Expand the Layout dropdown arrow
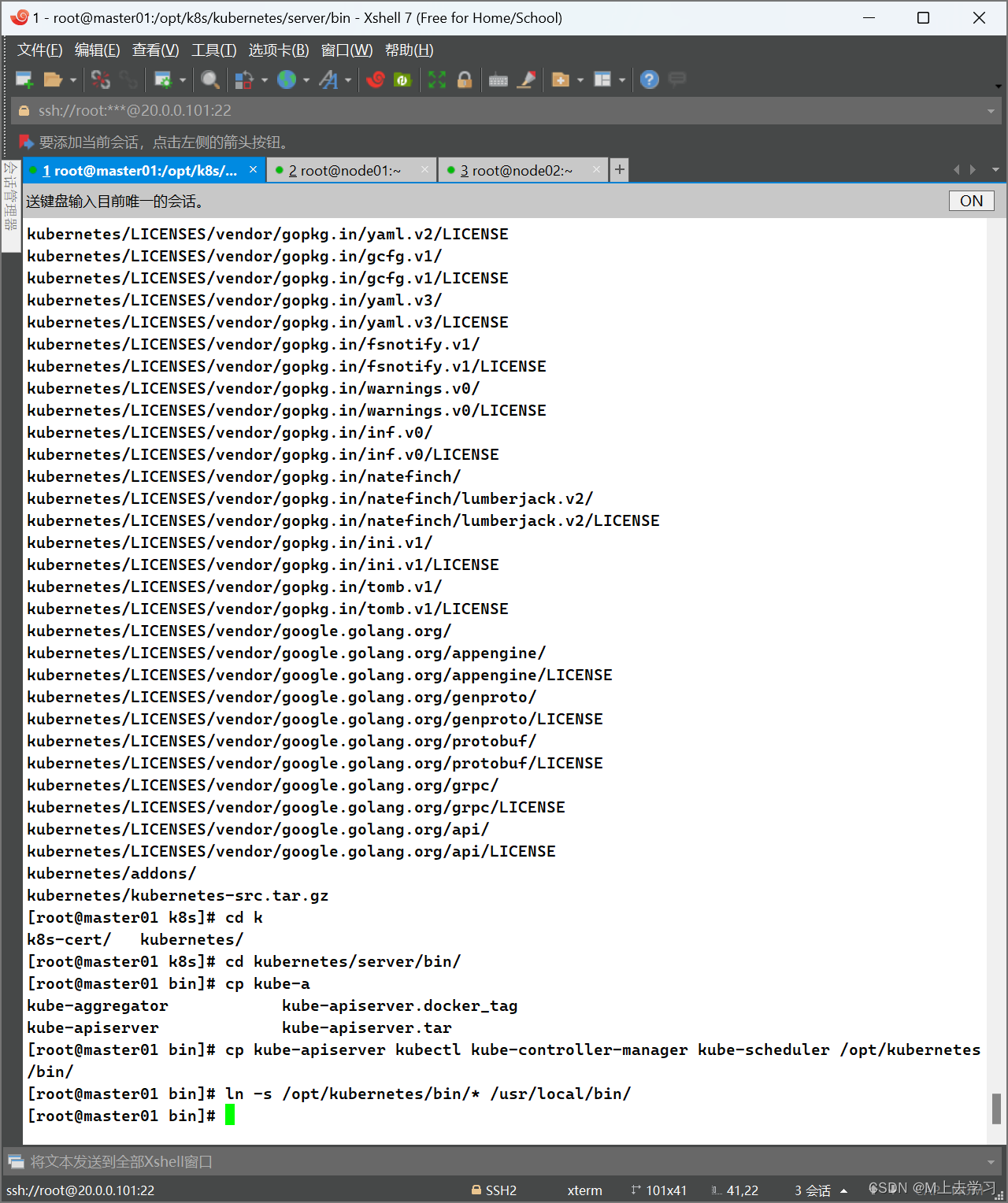The height and width of the screenshot is (1203, 1008). coord(622,80)
